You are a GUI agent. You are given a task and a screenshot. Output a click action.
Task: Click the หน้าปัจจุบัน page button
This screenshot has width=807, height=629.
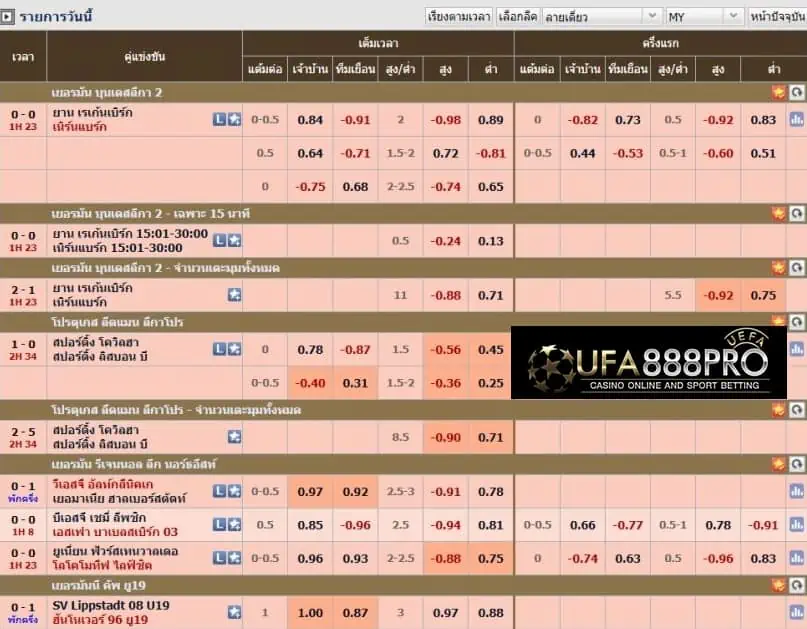tap(776, 16)
